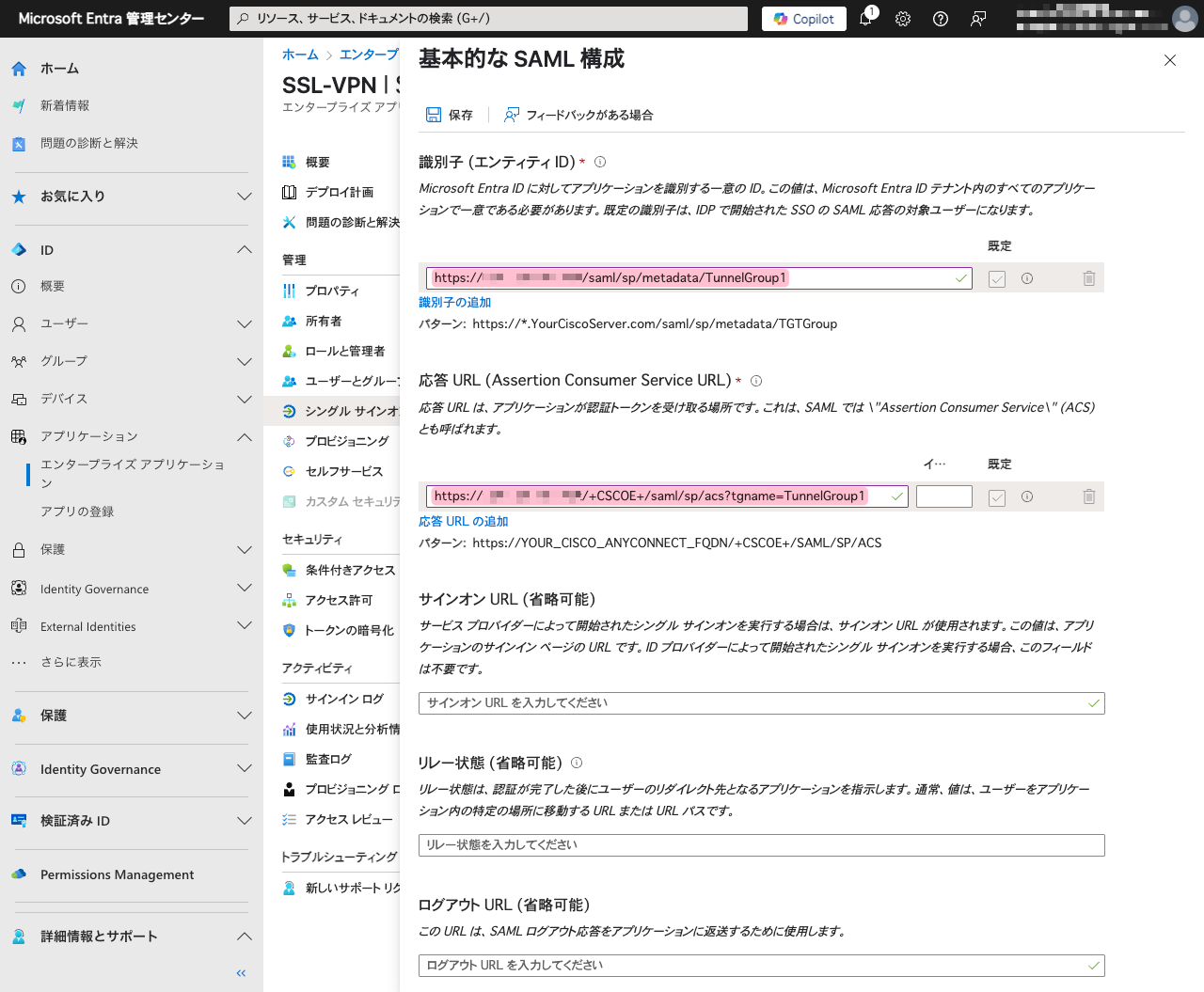This screenshot has height=992, width=1204.
Task: Open トークンの暗号化 page
Action: pyautogui.click(x=349, y=630)
